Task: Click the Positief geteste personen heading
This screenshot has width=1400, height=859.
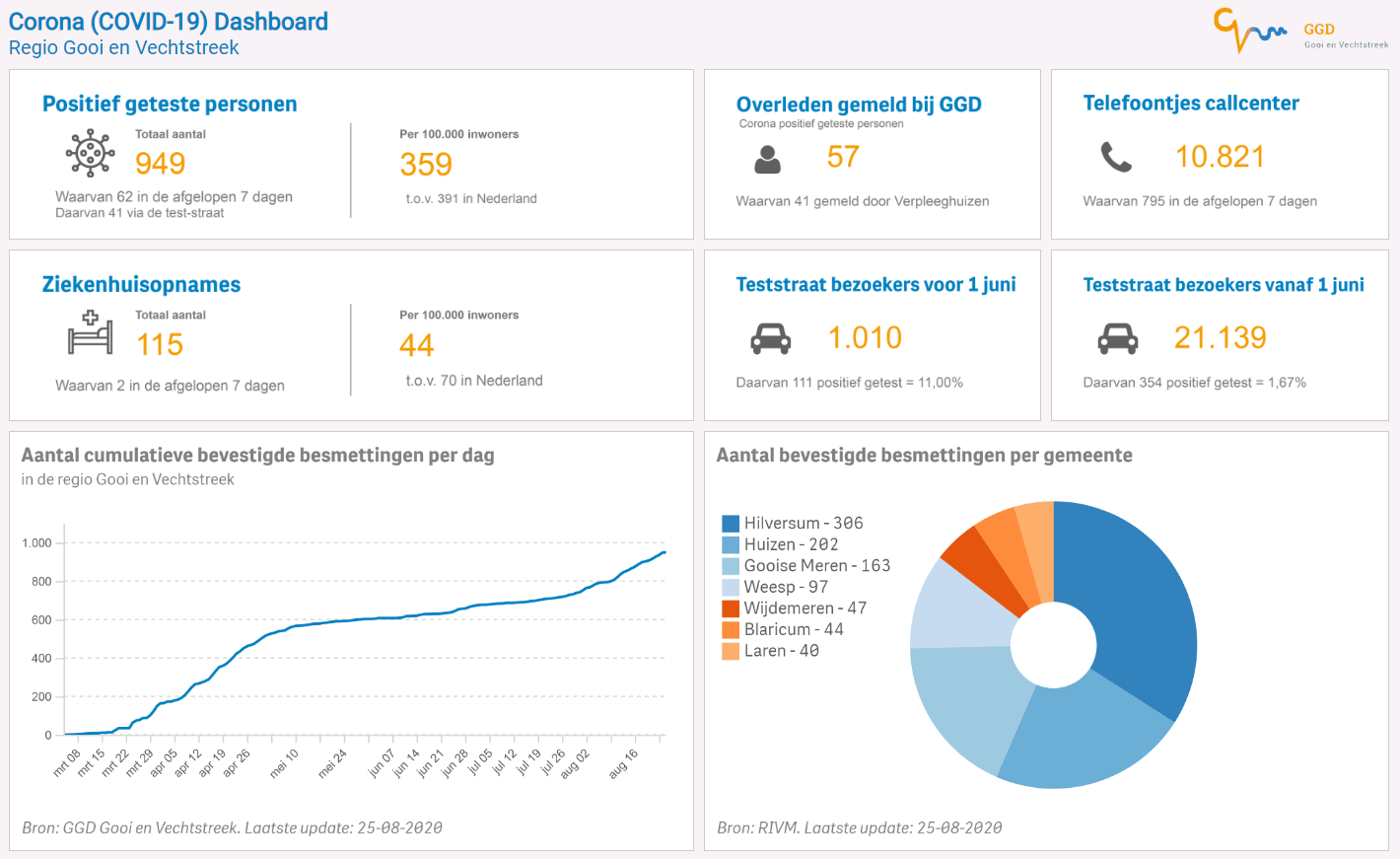Action: (x=170, y=105)
